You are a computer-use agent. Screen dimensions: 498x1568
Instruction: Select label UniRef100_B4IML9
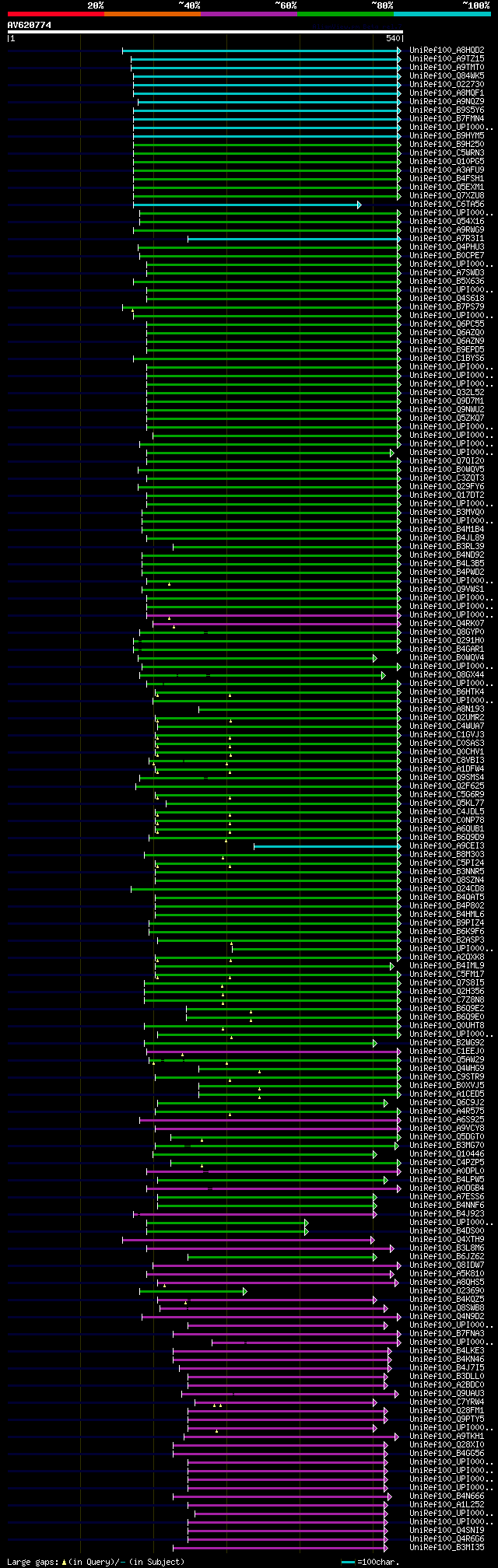point(447,966)
